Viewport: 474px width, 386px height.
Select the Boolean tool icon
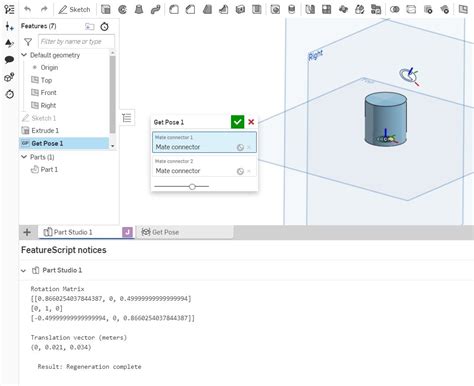click(310, 10)
